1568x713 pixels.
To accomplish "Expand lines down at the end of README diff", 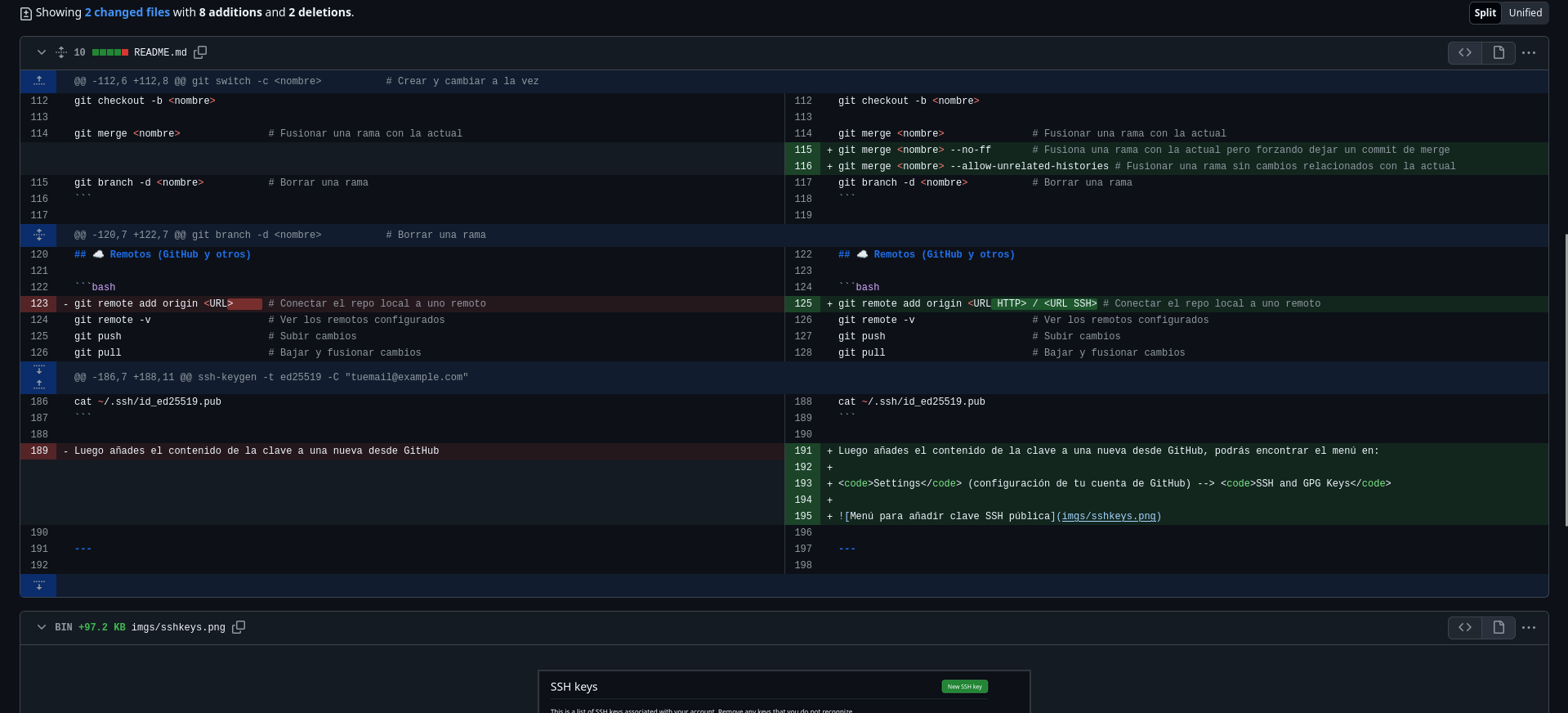I will tap(38, 585).
